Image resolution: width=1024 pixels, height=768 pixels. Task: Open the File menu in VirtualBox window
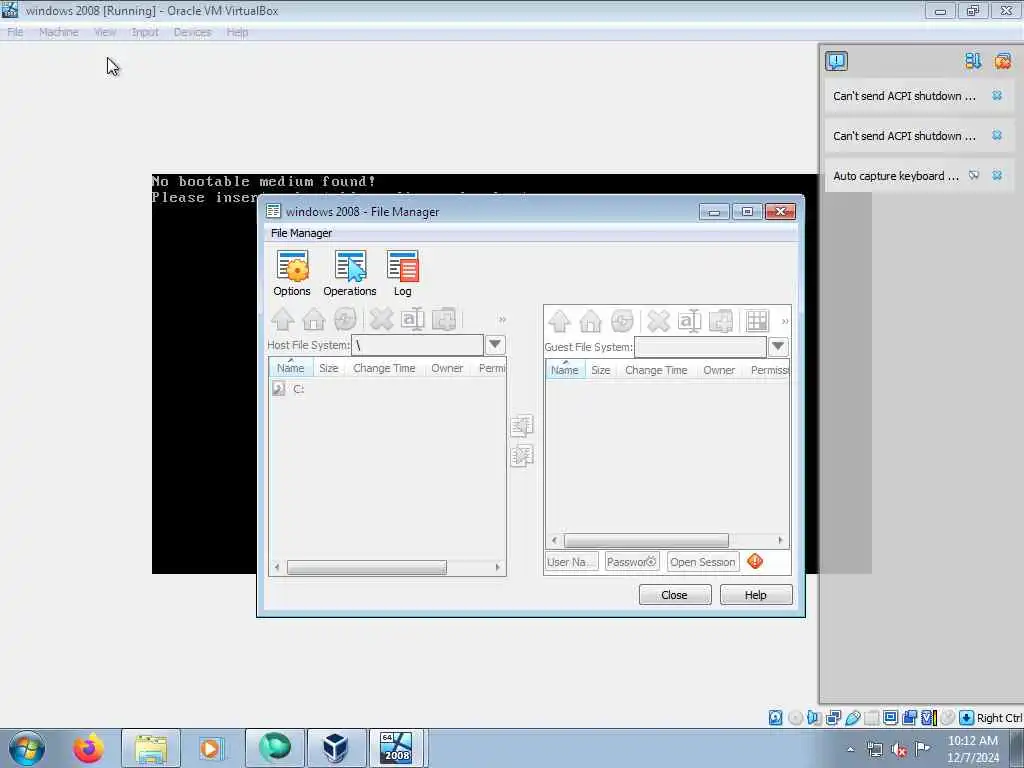click(15, 32)
